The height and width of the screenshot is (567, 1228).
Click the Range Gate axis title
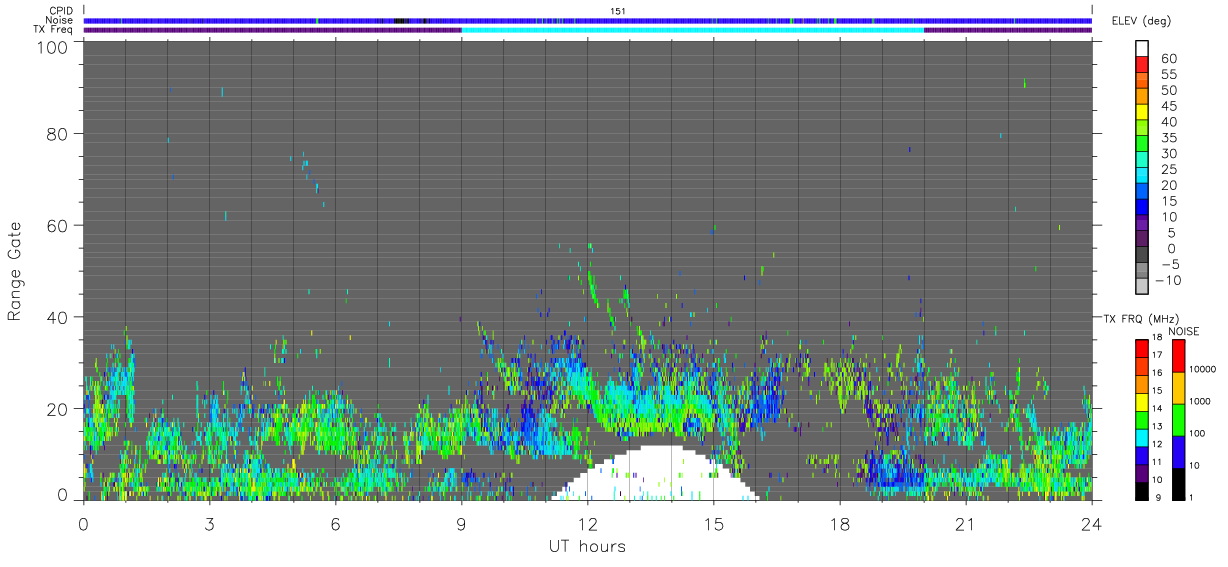point(16,270)
